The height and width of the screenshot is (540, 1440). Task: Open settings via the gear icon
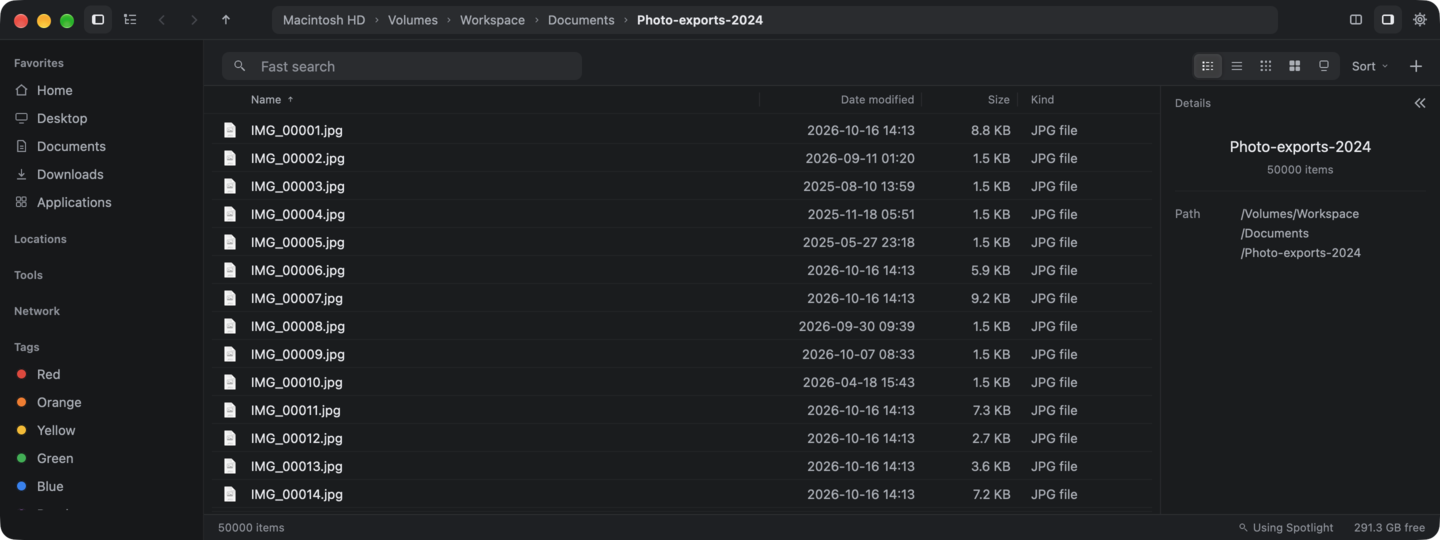1420,20
